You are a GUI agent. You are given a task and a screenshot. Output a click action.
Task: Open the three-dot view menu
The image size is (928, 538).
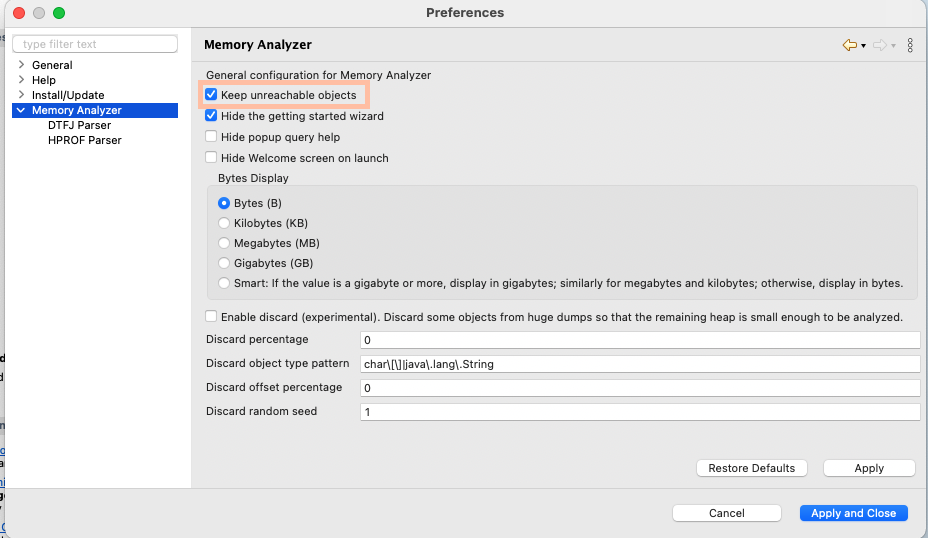pos(910,45)
